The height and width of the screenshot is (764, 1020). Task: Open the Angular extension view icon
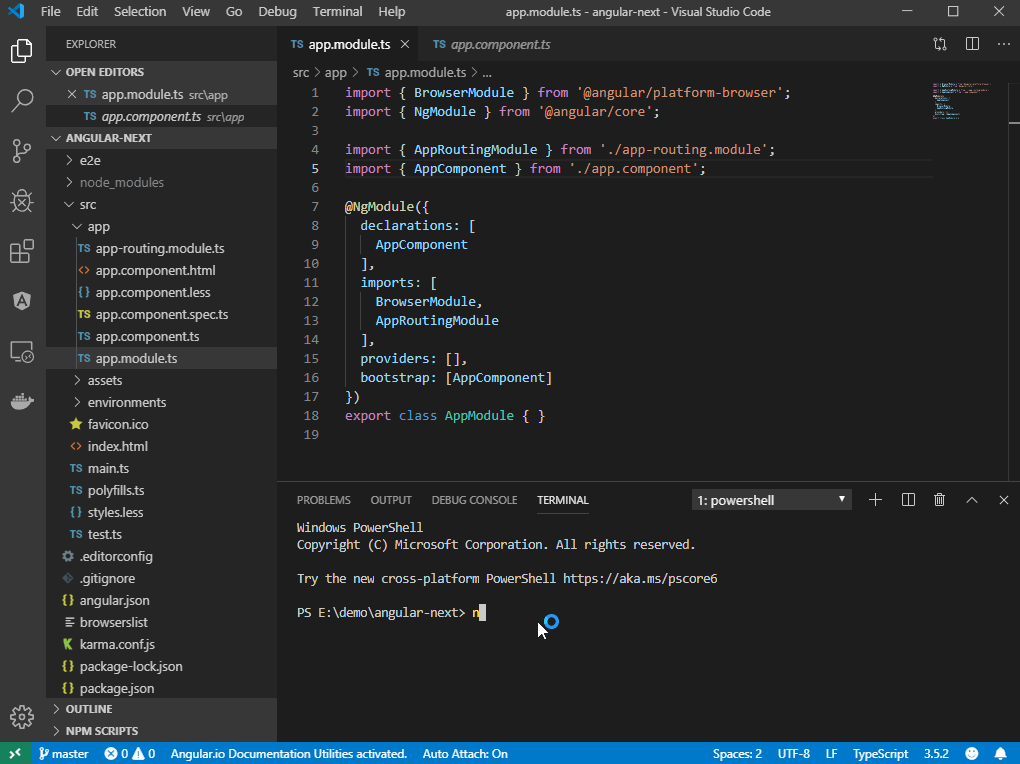[x=22, y=301]
